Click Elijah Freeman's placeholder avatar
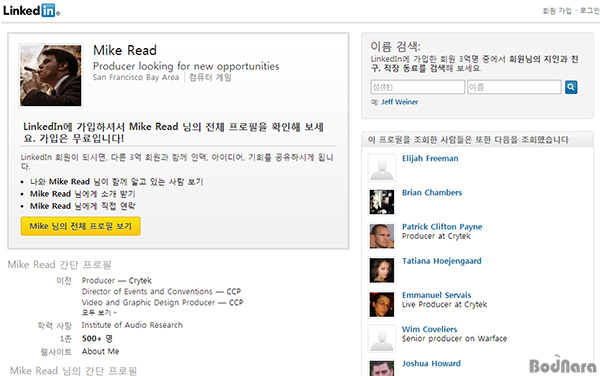 click(x=382, y=168)
